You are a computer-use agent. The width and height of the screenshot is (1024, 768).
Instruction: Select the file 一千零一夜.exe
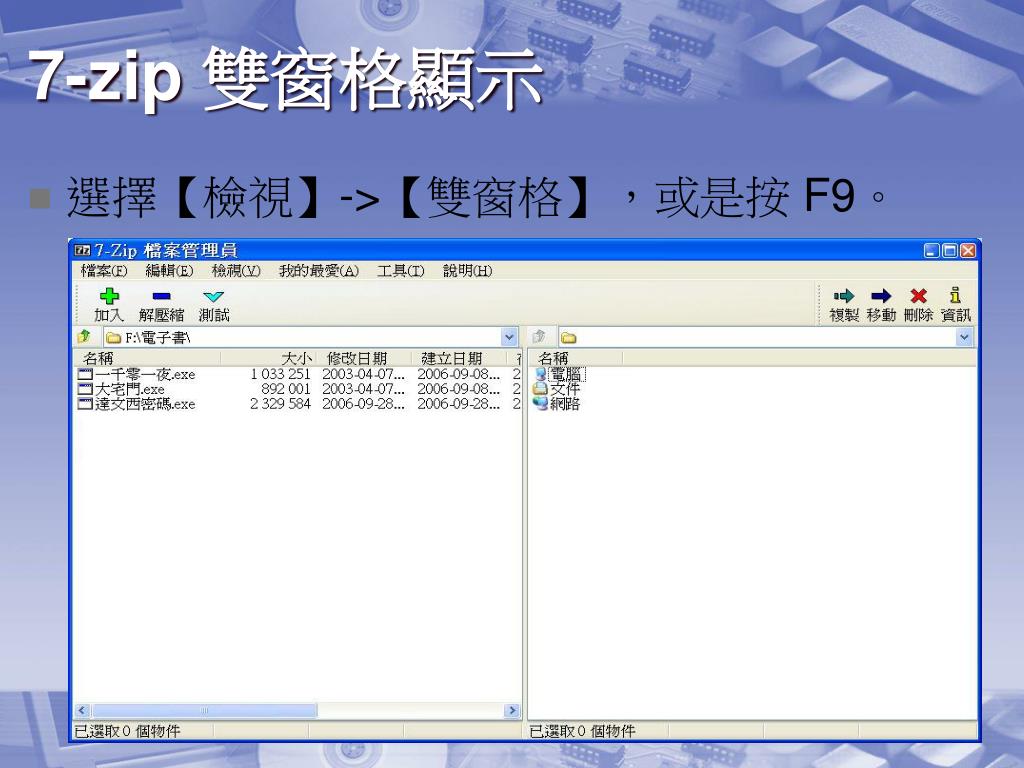pos(145,375)
